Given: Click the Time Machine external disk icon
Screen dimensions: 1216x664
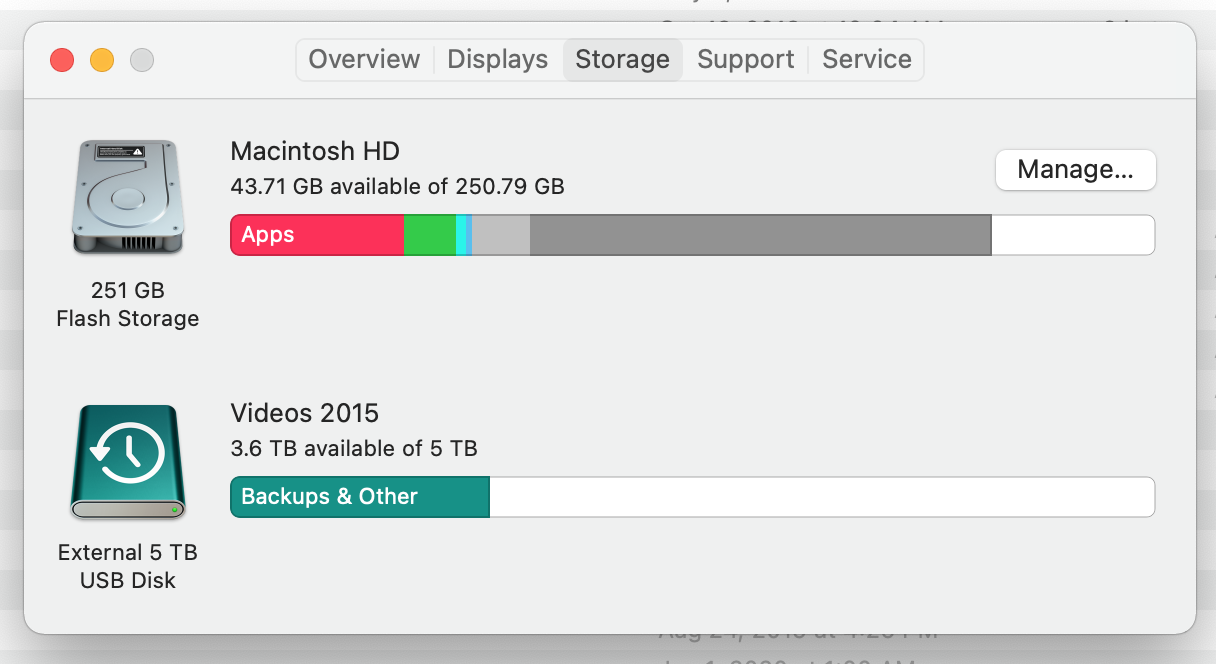Looking at the screenshot, I should coord(127,461).
